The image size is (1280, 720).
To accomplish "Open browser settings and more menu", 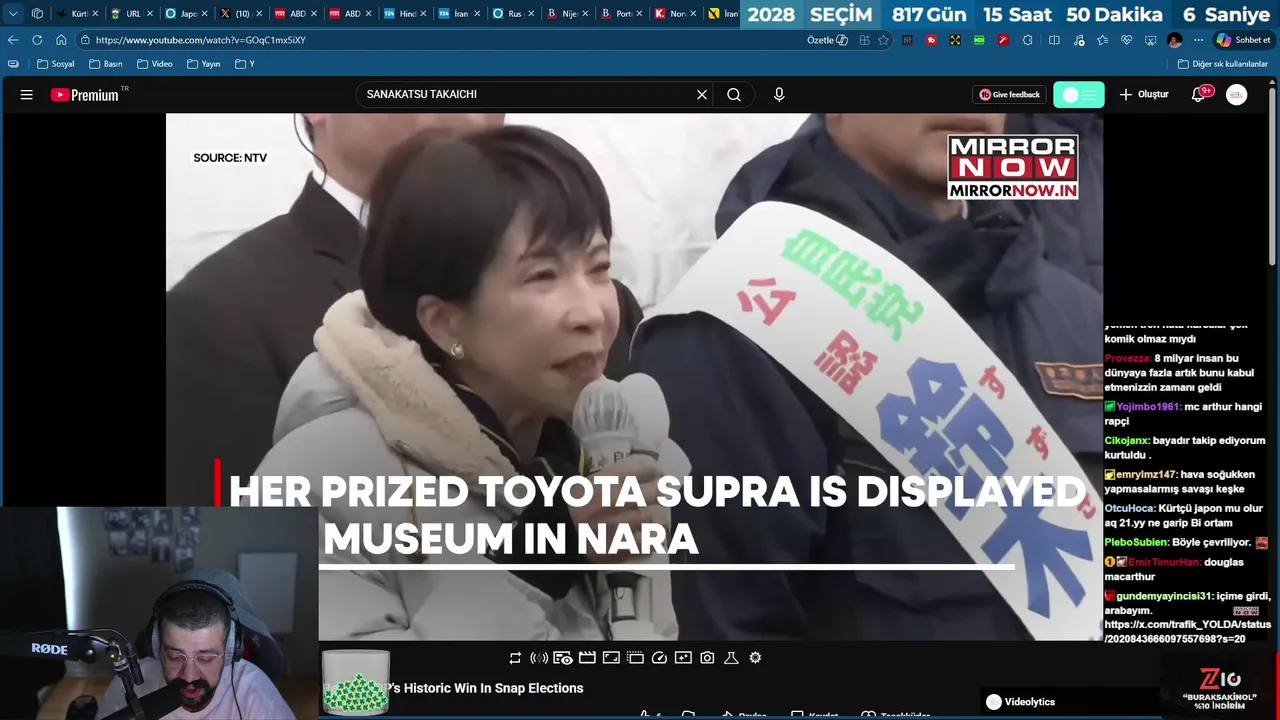I will pyautogui.click(x=1198, y=40).
